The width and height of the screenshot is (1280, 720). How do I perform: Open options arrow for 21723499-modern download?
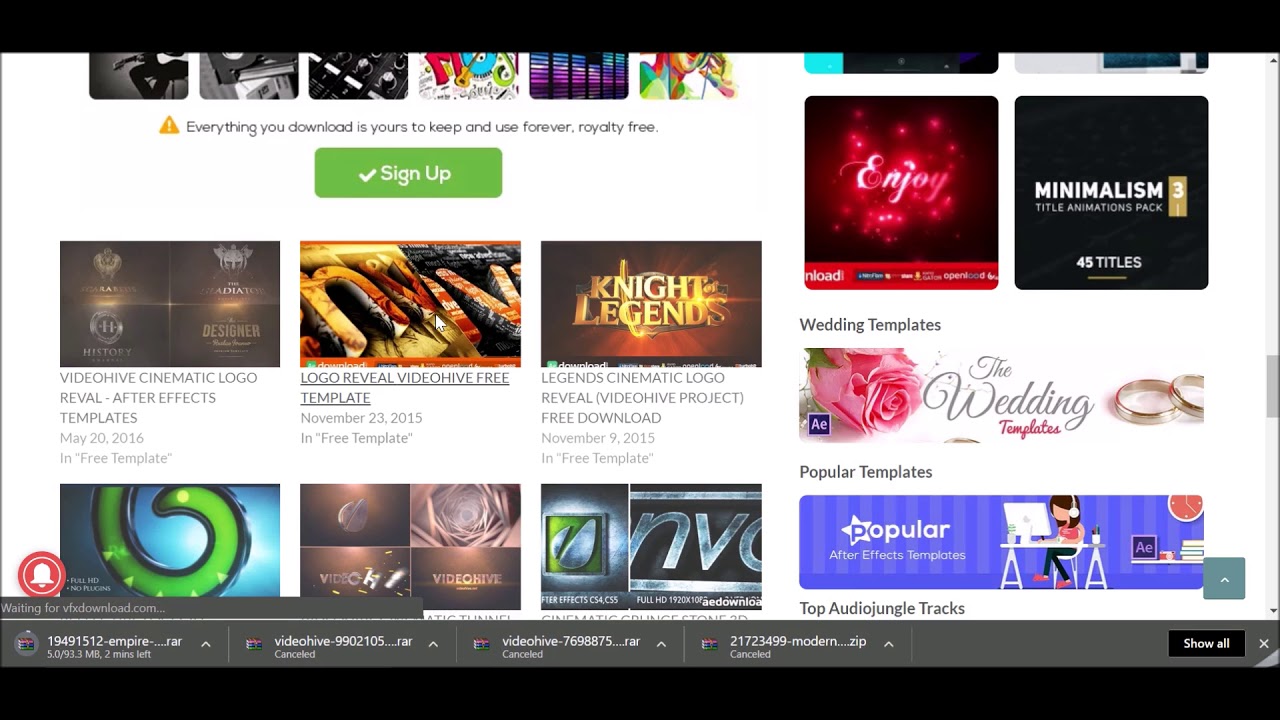click(x=888, y=645)
